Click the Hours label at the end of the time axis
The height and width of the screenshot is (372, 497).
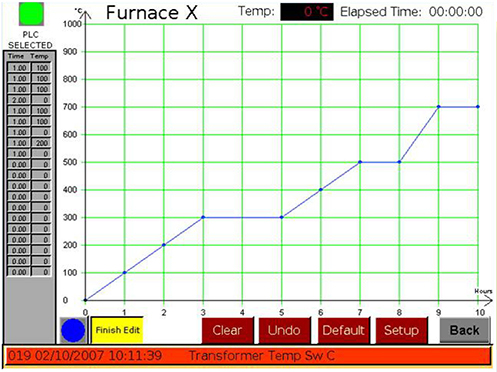(483, 291)
